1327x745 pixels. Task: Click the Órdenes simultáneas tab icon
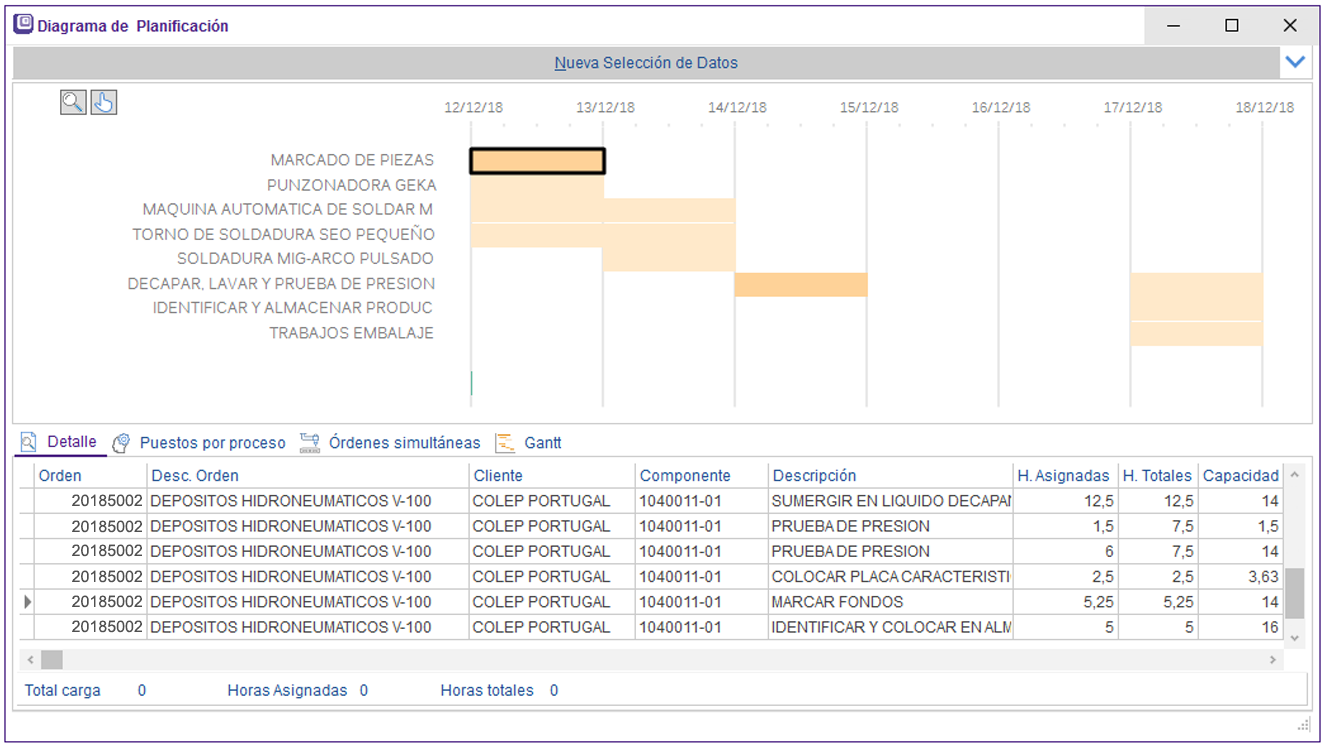pos(309,443)
